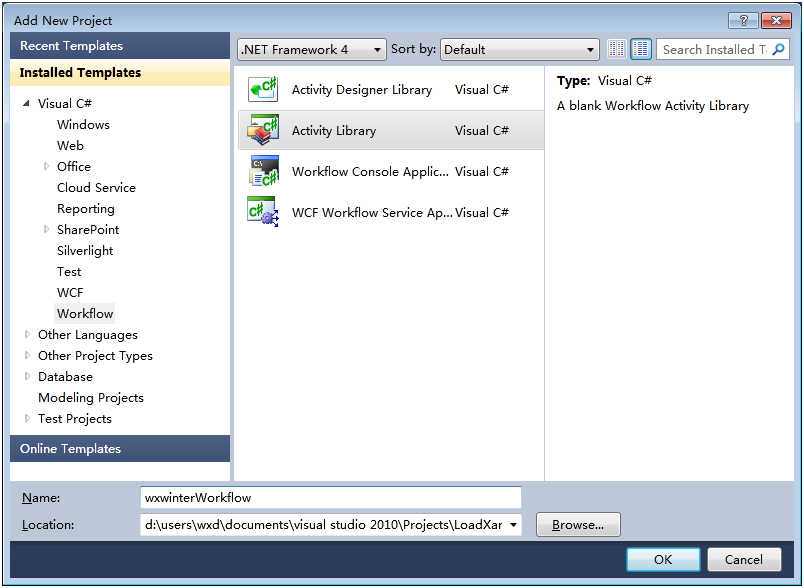The image size is (804, 588).
Task: Click Browse to choose a location
Action: [x=578, y=525]
